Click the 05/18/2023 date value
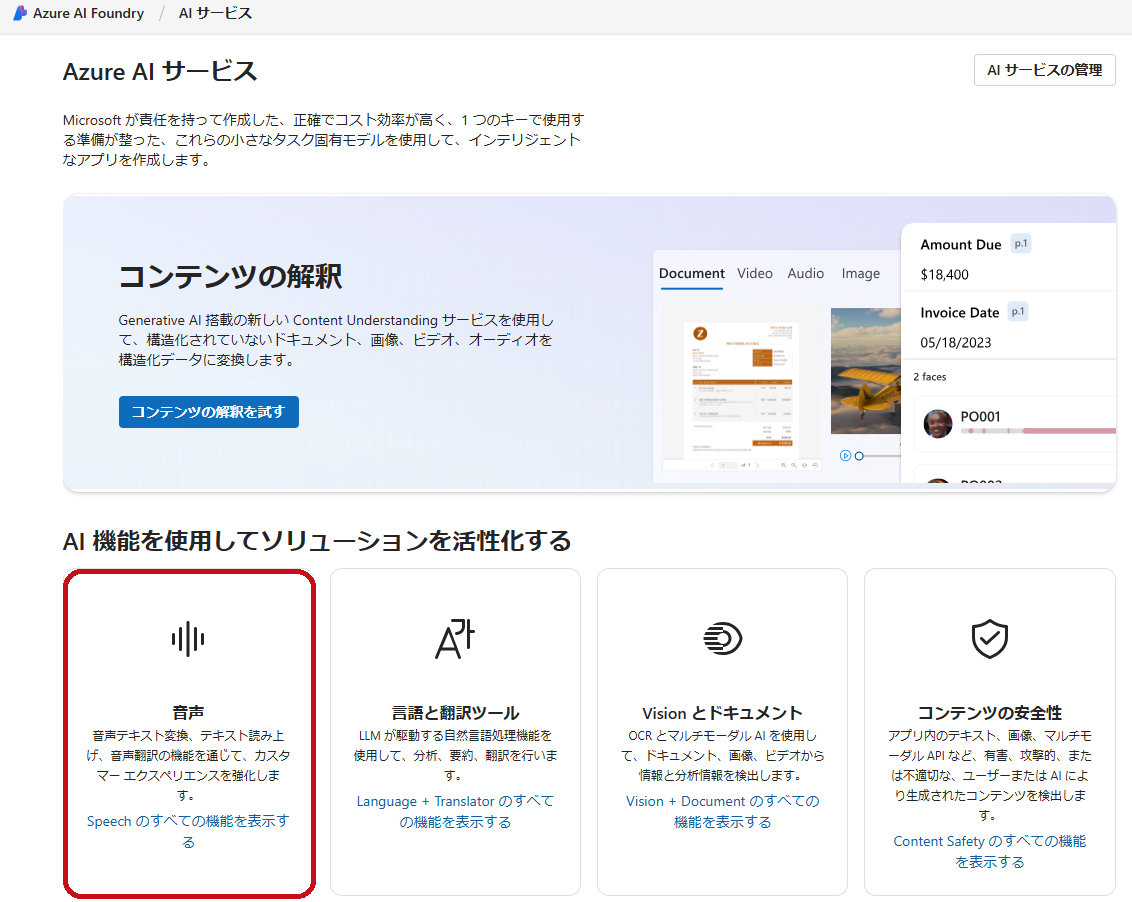The width and height of the screenshot is (1132, 902). [956, 342]
